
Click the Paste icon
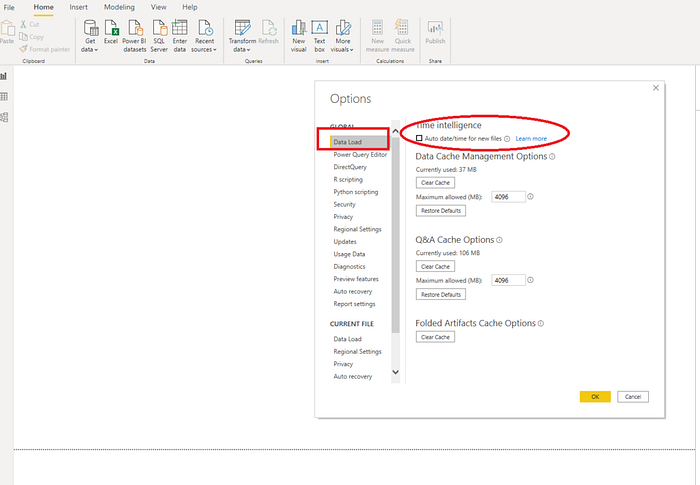tap(7, 32)
